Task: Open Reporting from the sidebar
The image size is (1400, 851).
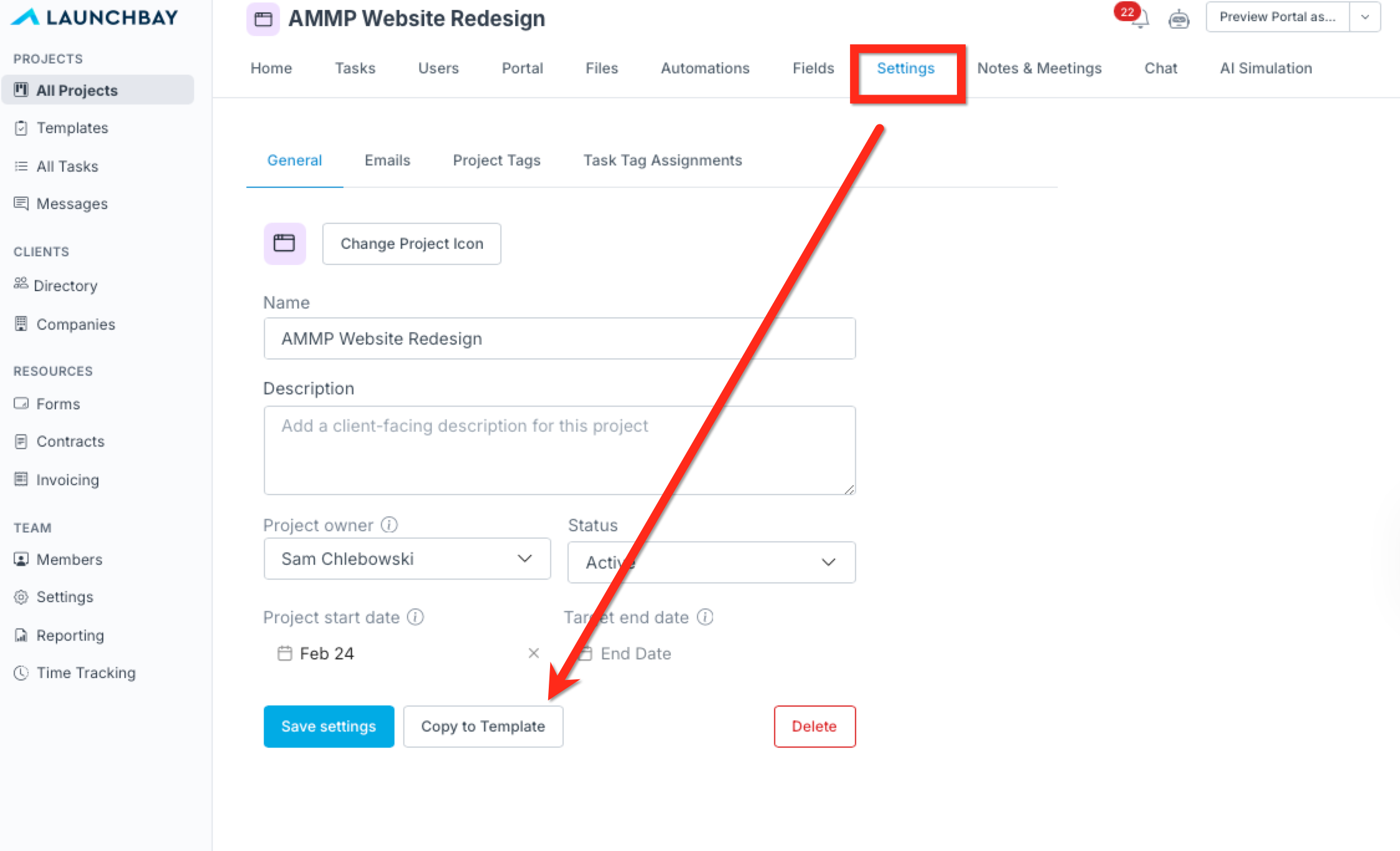Action: [x=70, y=635]
